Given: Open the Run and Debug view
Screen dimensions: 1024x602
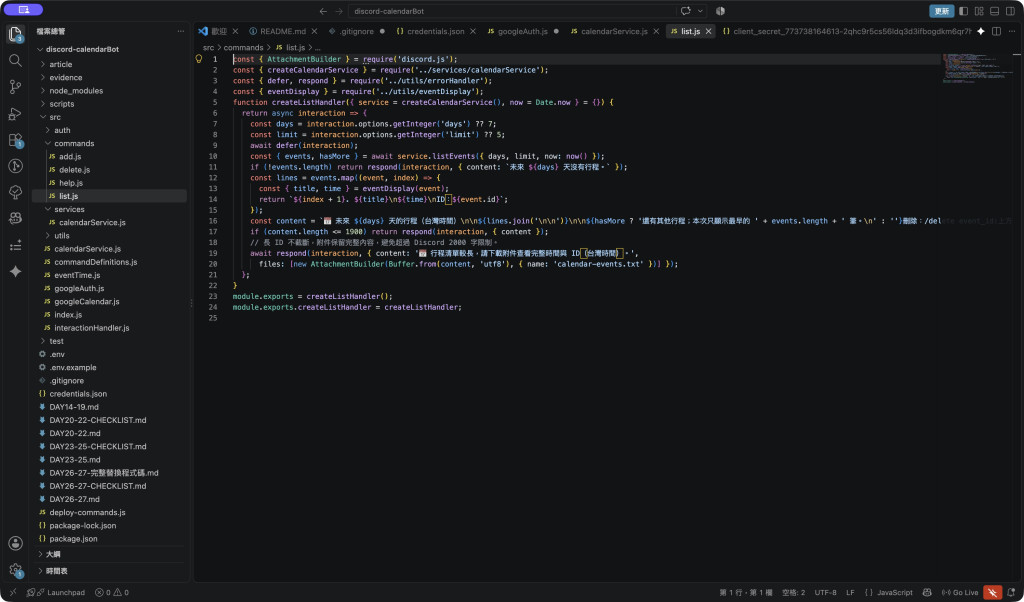Looking at the screenshot, I should [15, 114].
